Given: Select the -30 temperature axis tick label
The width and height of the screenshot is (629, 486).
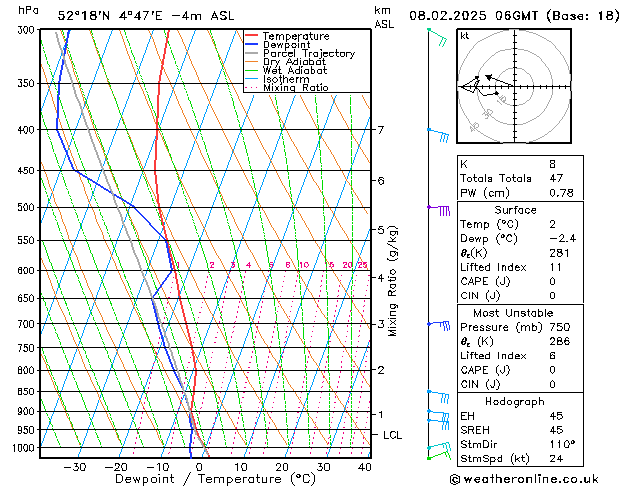Looking at the screenshot, I should pos(74,467).
